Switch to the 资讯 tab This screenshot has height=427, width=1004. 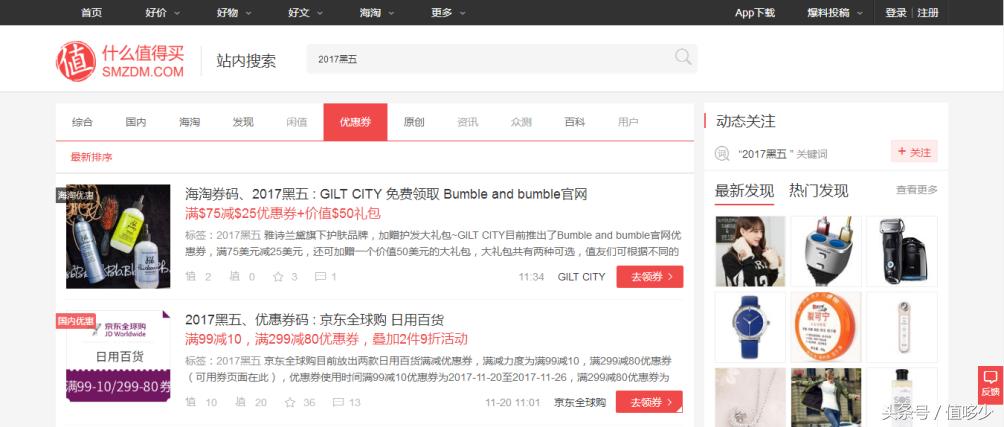pos(467,122)
